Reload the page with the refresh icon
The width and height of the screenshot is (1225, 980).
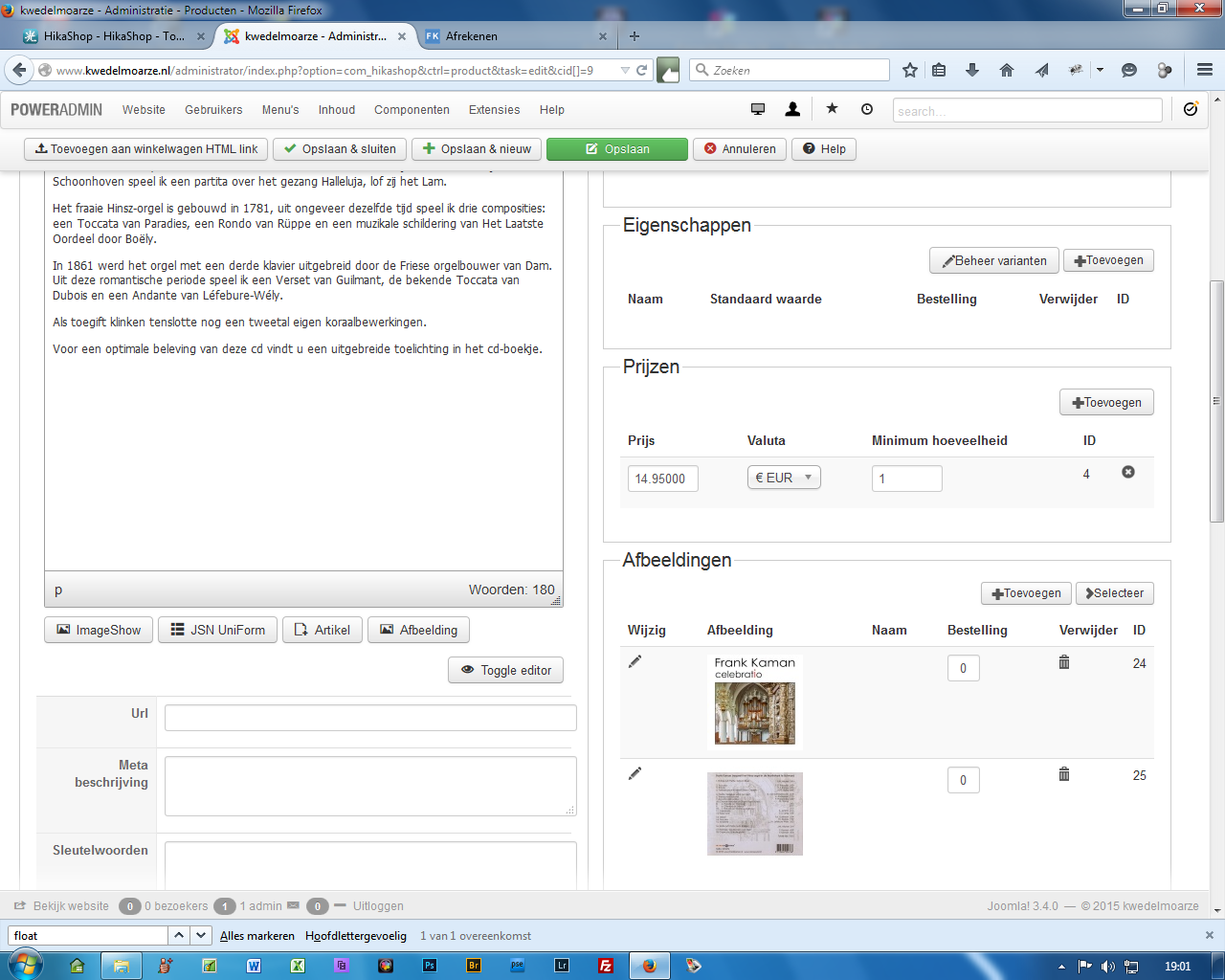coord(642,70)
